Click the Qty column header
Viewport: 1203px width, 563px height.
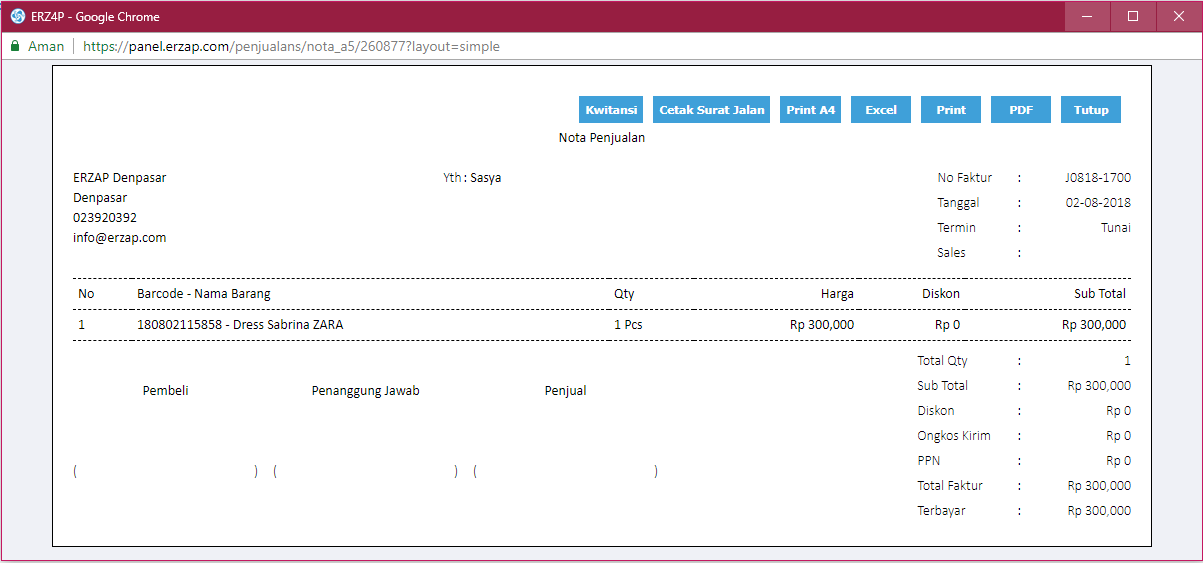[x=624, y=294]
